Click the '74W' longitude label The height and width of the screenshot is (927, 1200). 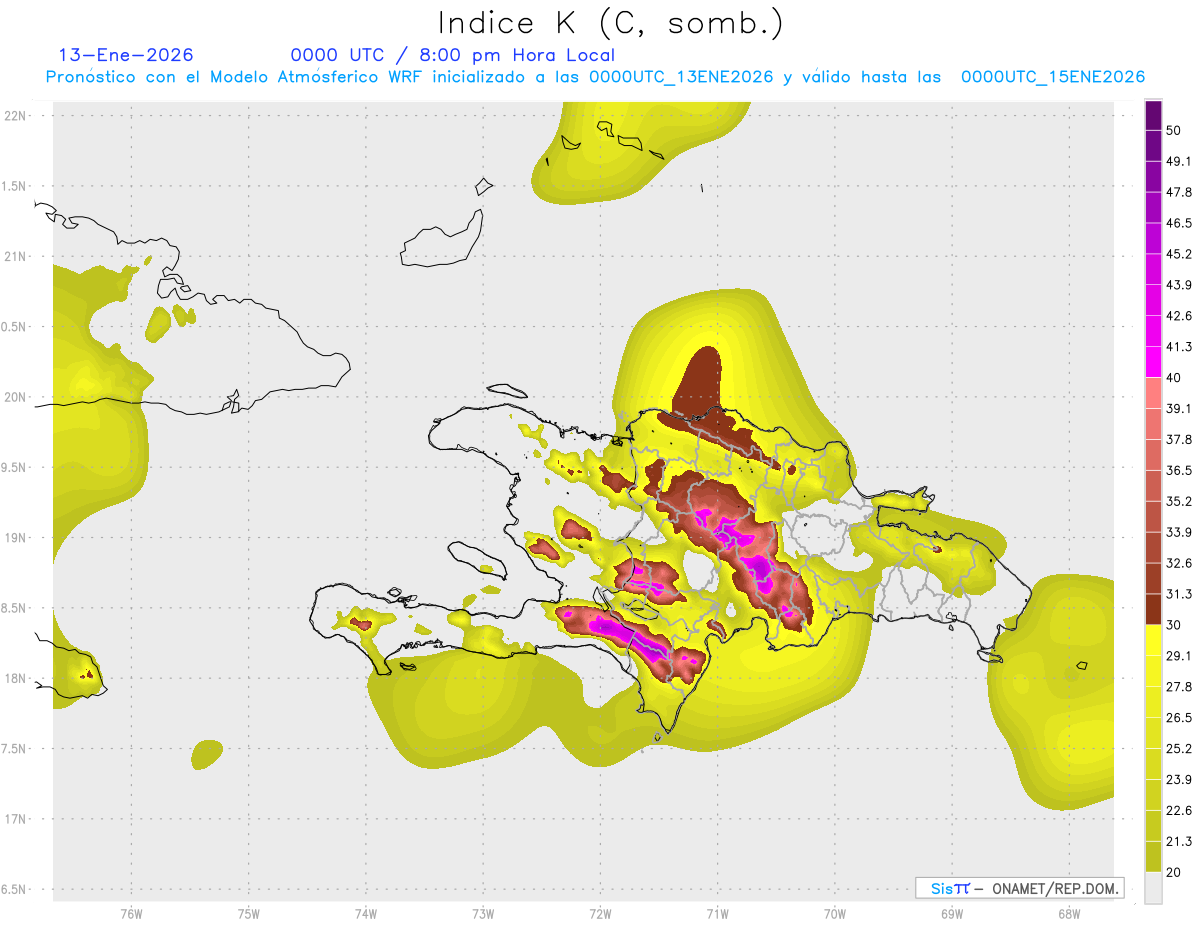[366, 913]
